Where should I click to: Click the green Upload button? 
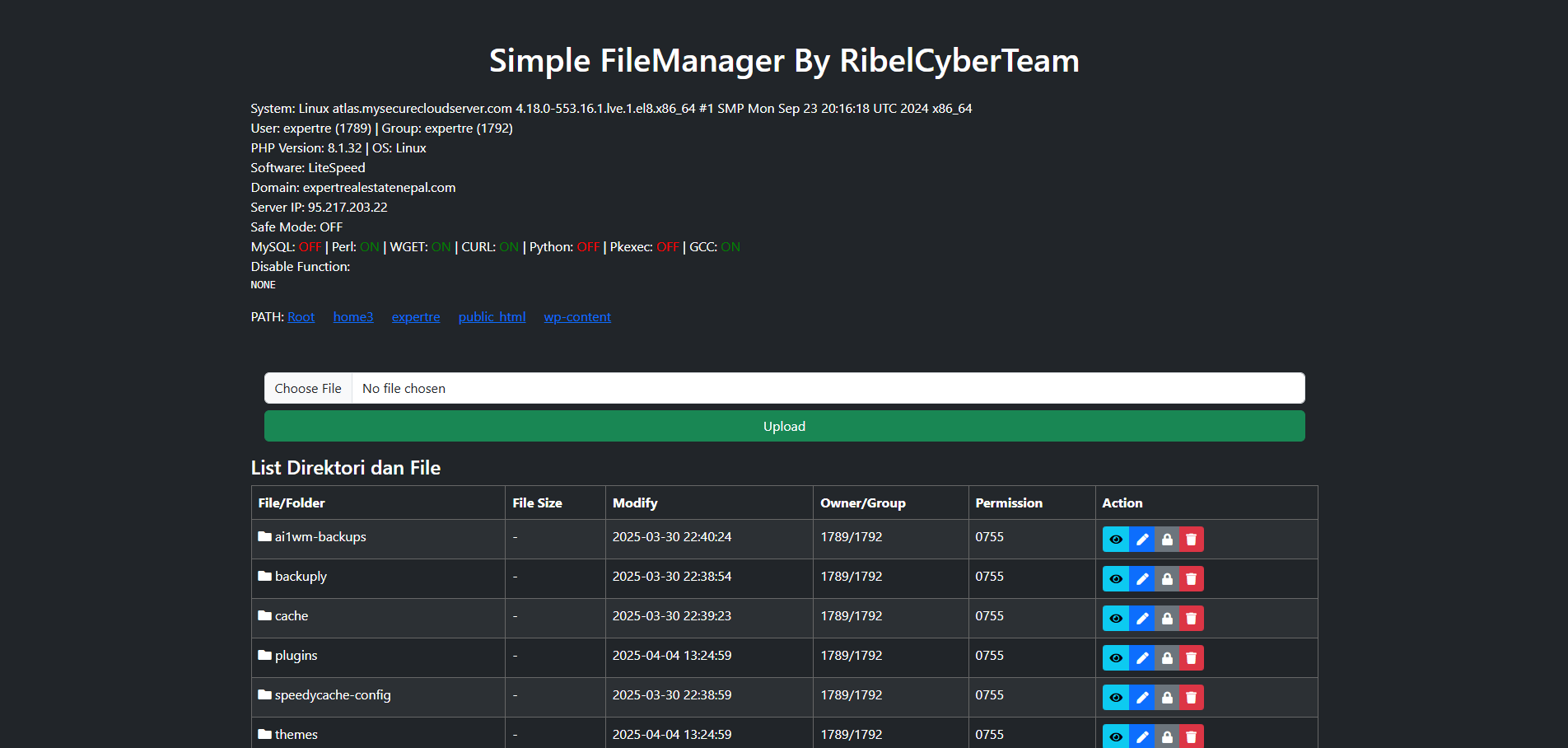[784, 426]
